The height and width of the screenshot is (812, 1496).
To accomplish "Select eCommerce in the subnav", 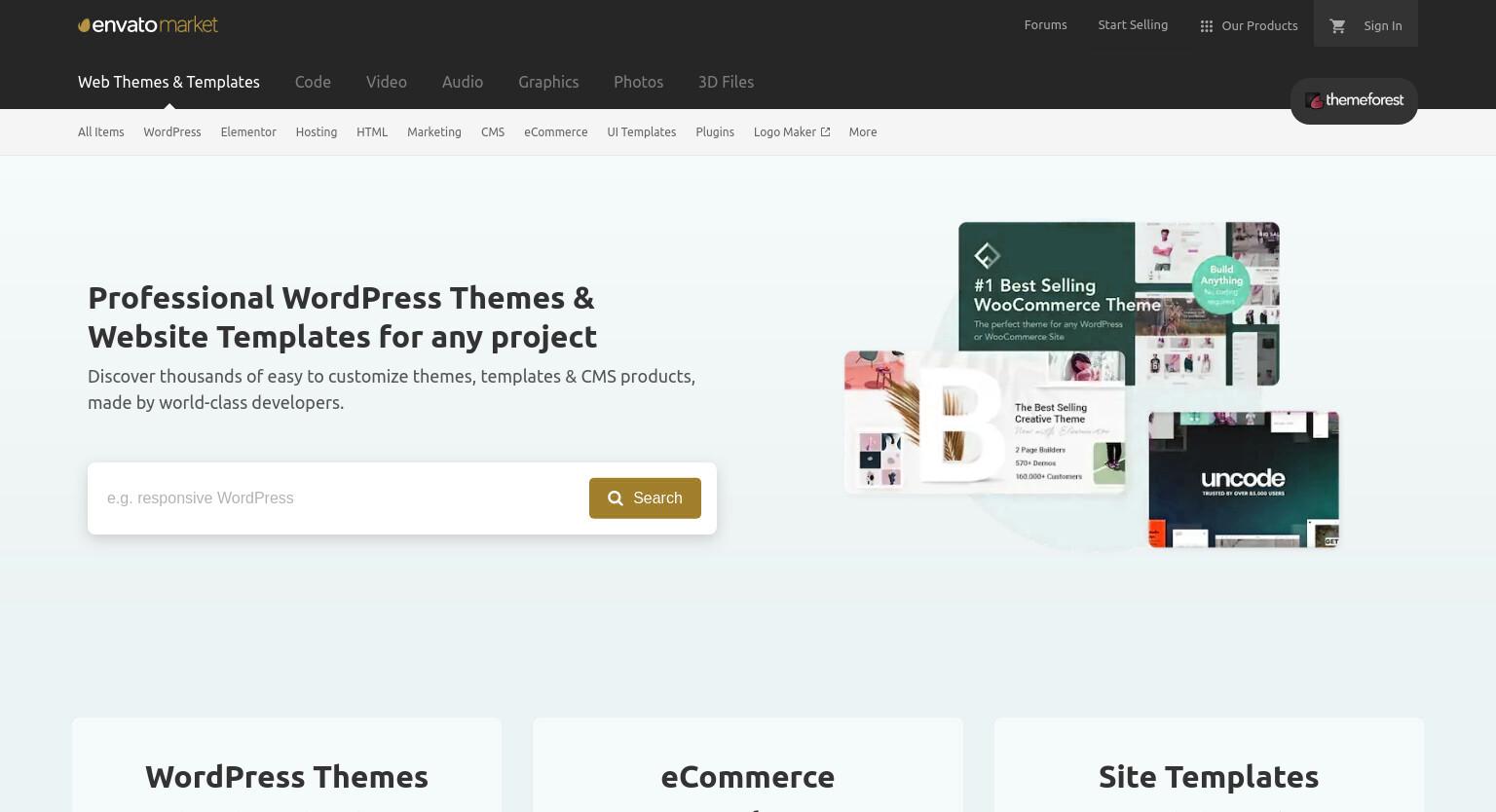I will point(556,132).
